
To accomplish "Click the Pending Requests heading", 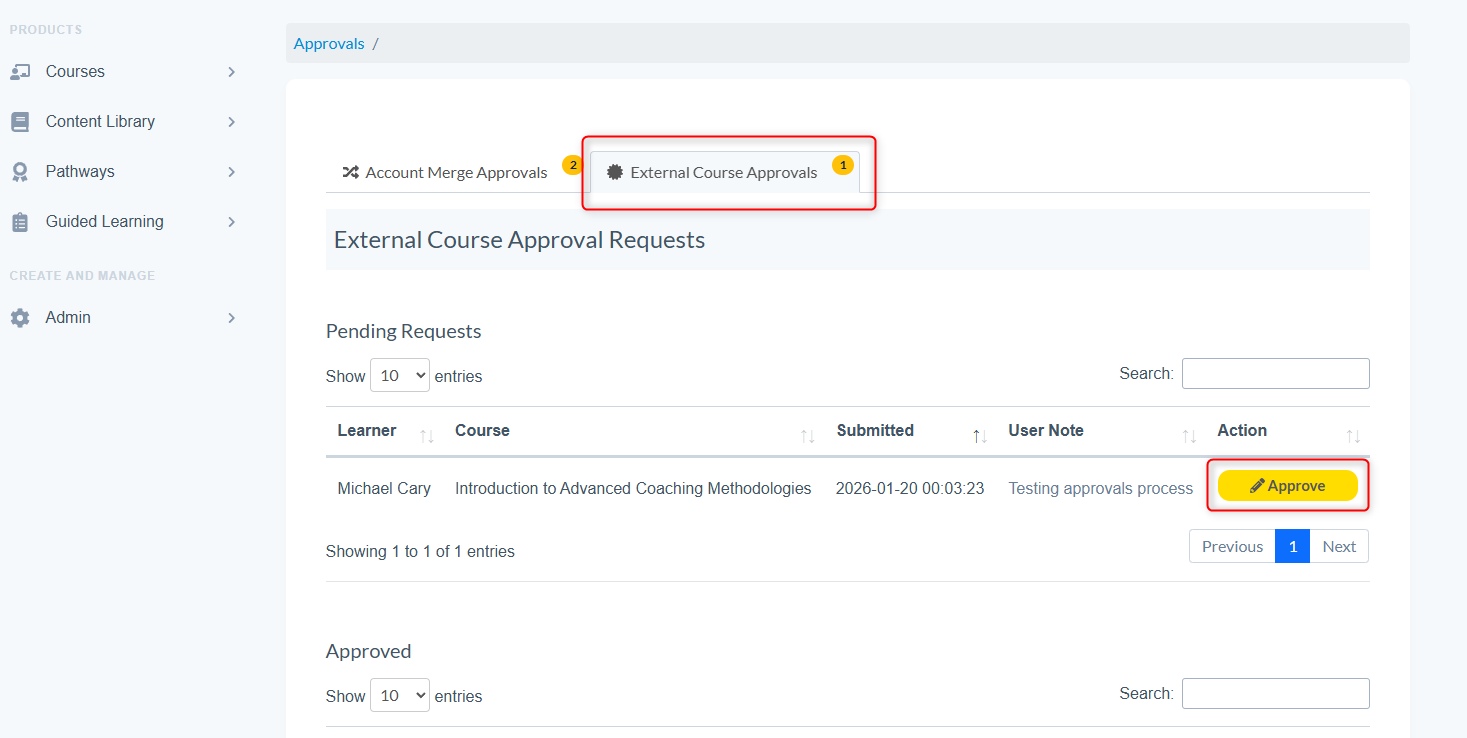I will pyautogui.click(x=404, y=331).
